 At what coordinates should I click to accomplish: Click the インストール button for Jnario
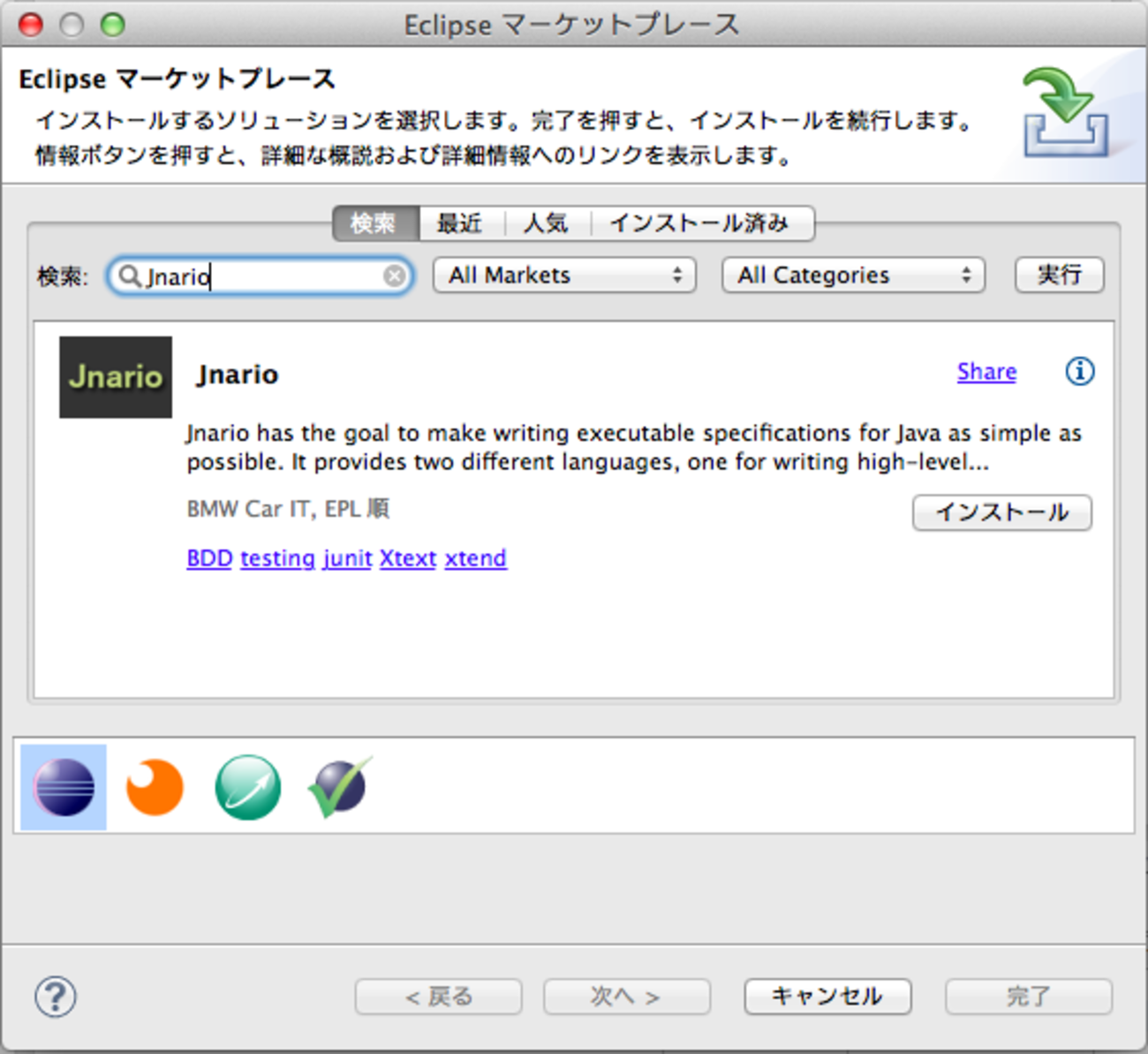click(1002, 512)
